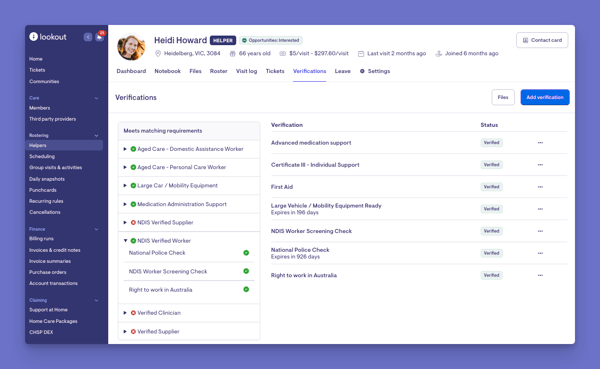Collapse sidebar with the back arrow button

(88, 37)
